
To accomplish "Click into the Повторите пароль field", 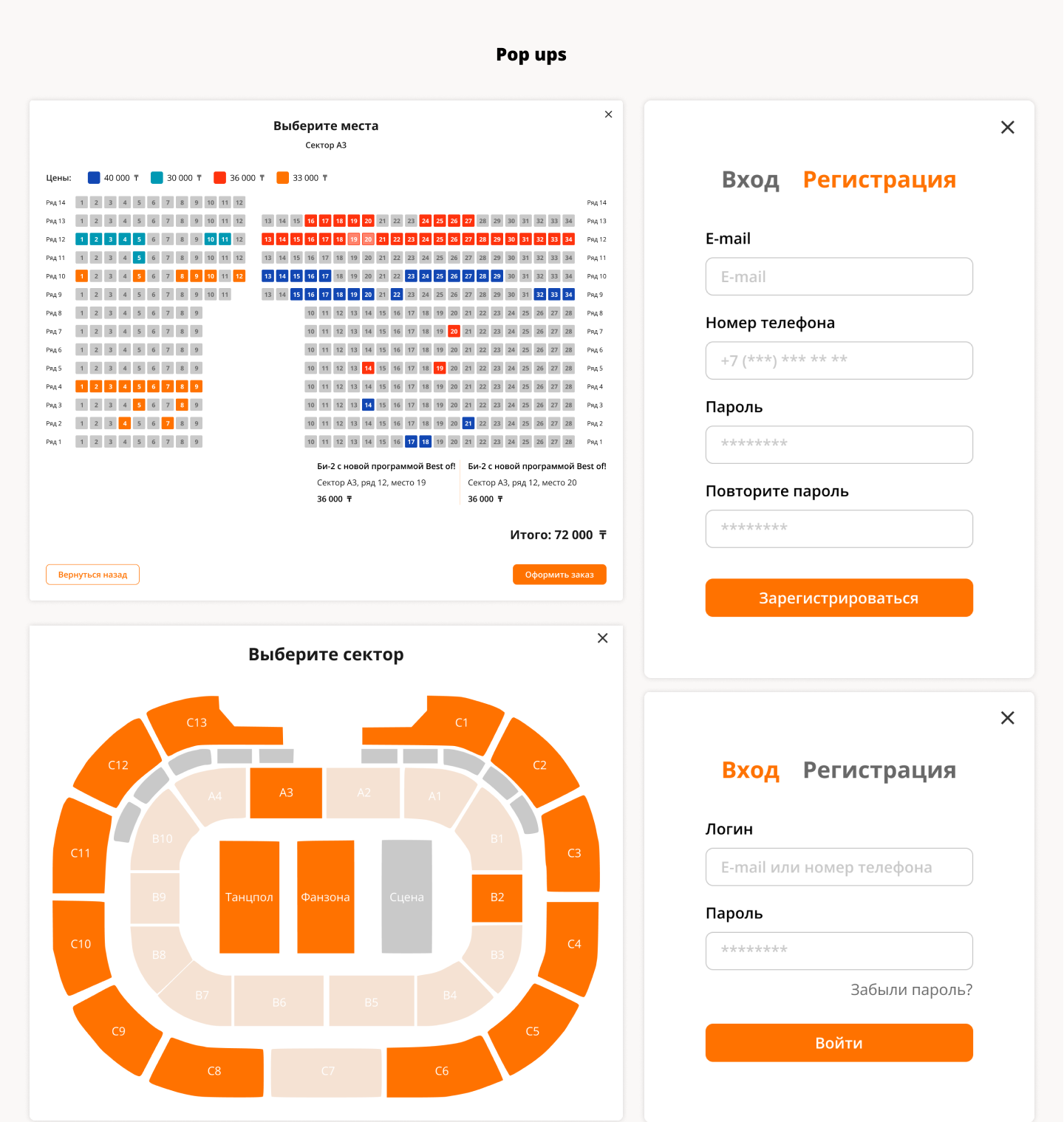I will pos(839,529).
